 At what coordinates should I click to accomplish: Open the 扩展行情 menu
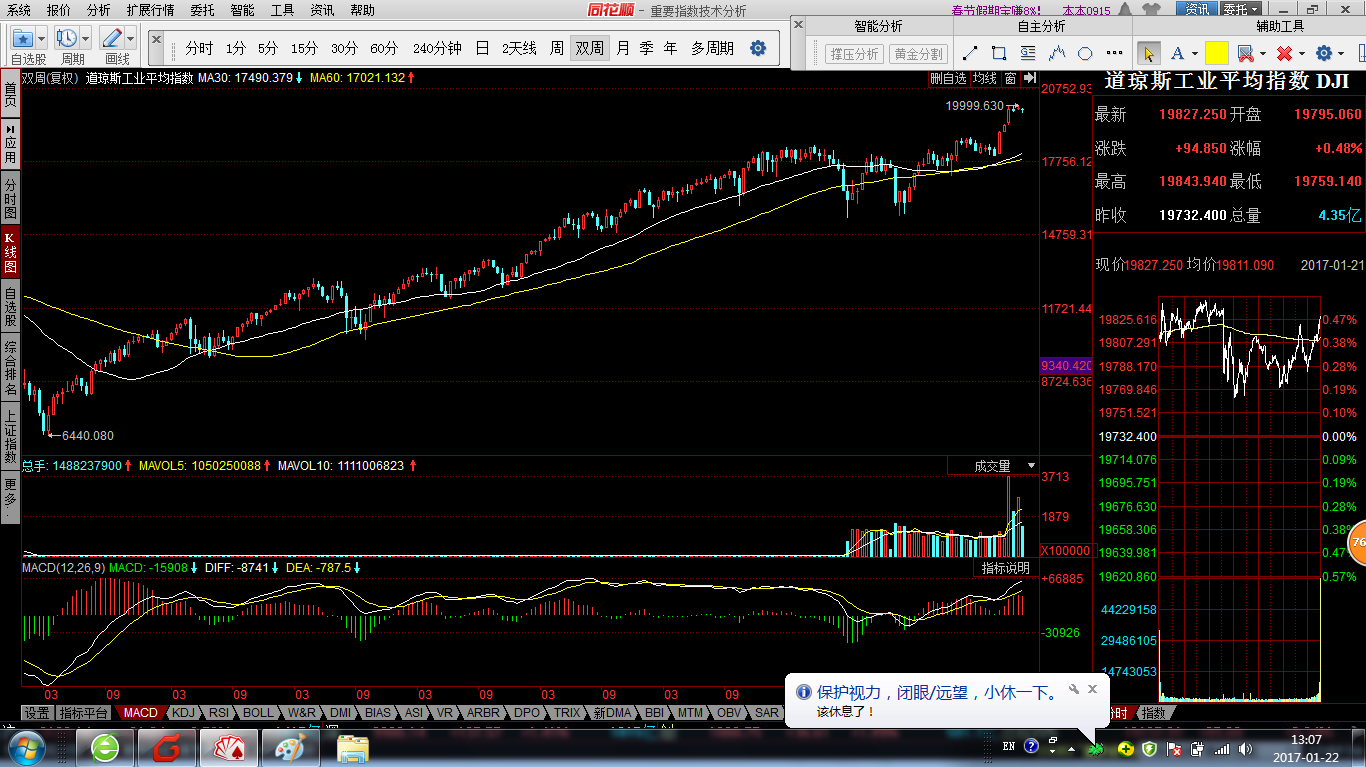(x=150, y=10)
